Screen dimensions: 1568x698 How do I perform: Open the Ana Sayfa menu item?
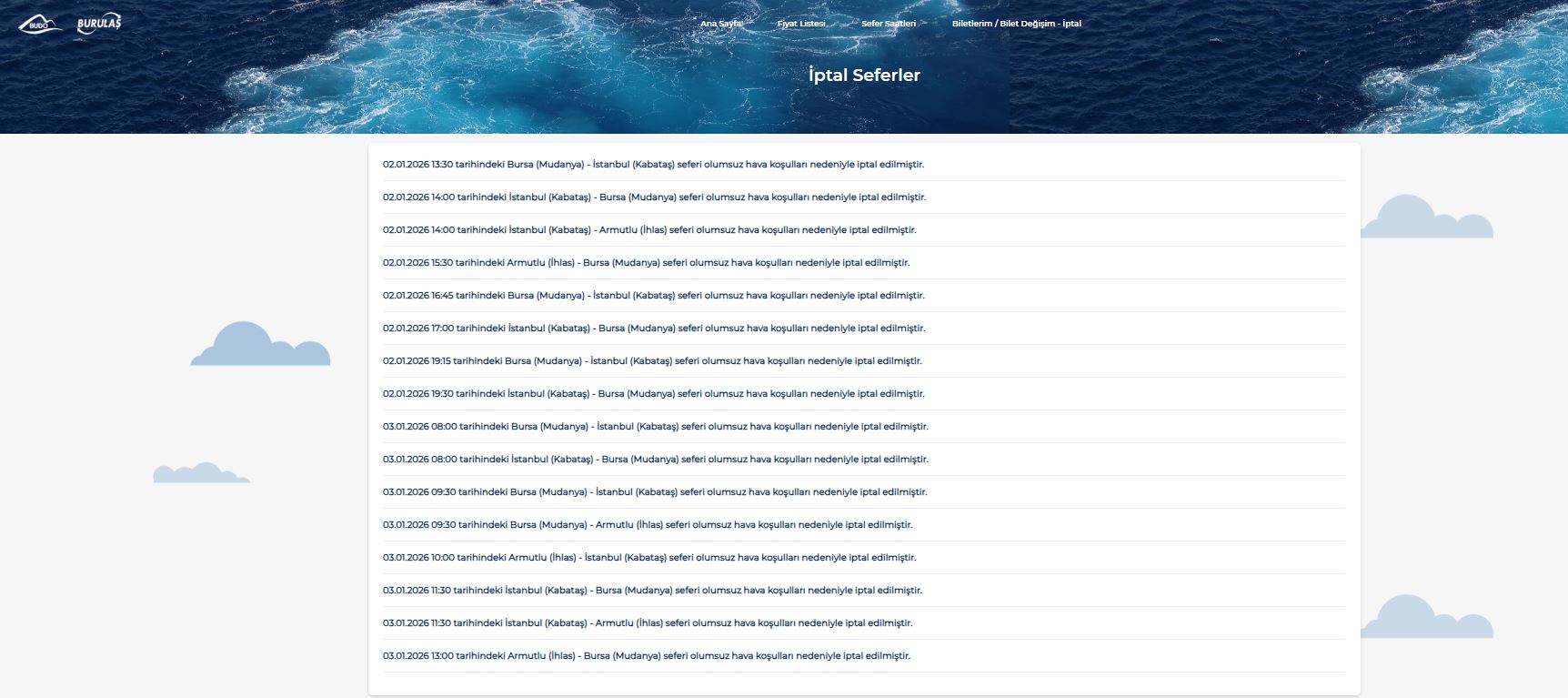(721, 24)
